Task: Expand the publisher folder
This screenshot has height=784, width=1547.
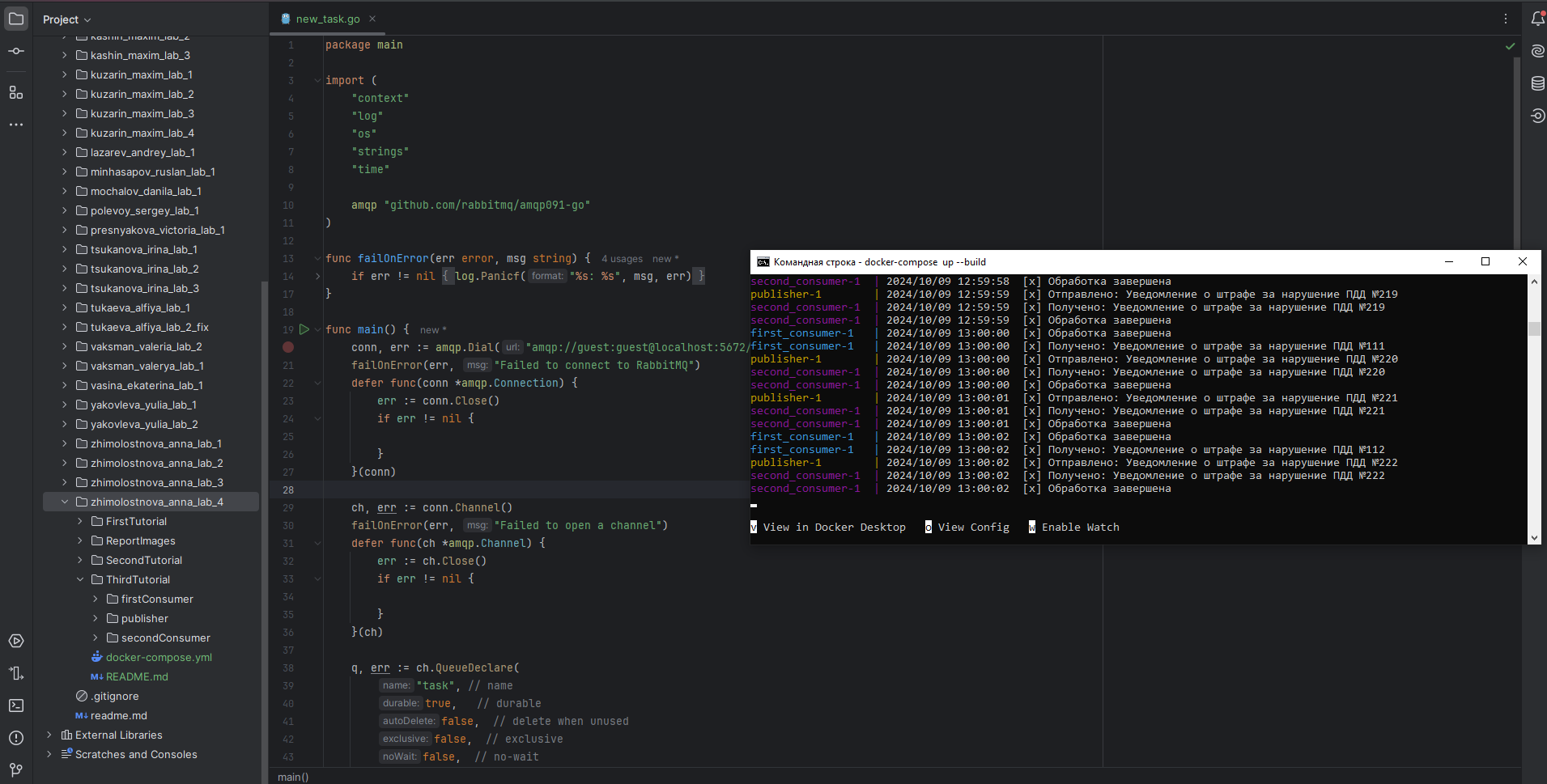Action: coord(96,618)
